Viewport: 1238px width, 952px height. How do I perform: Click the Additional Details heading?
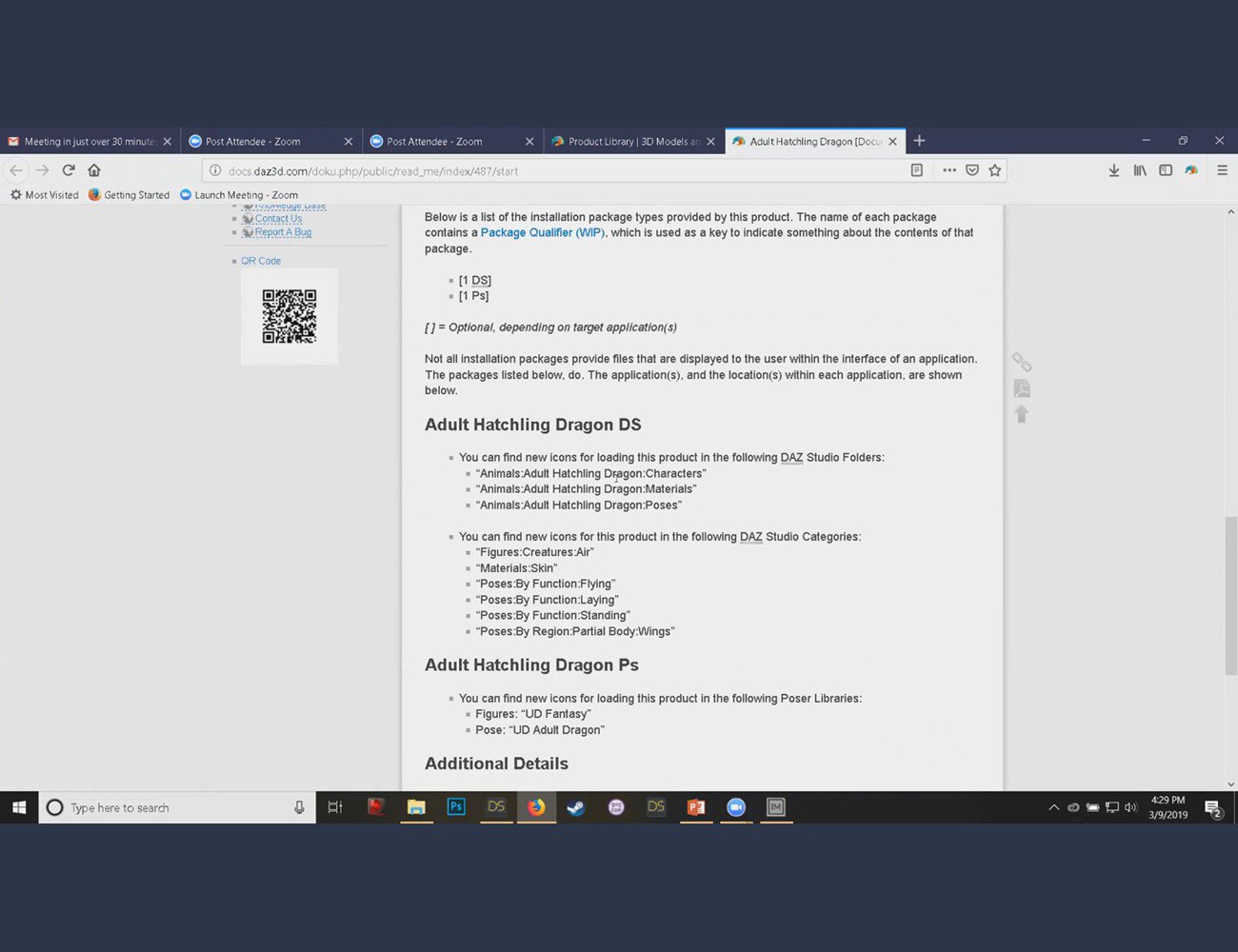tap(496, 764)
